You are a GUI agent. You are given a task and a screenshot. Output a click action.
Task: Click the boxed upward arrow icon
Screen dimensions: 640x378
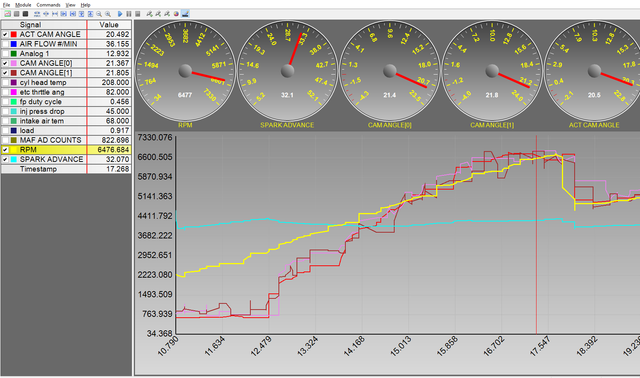(91, 14)
